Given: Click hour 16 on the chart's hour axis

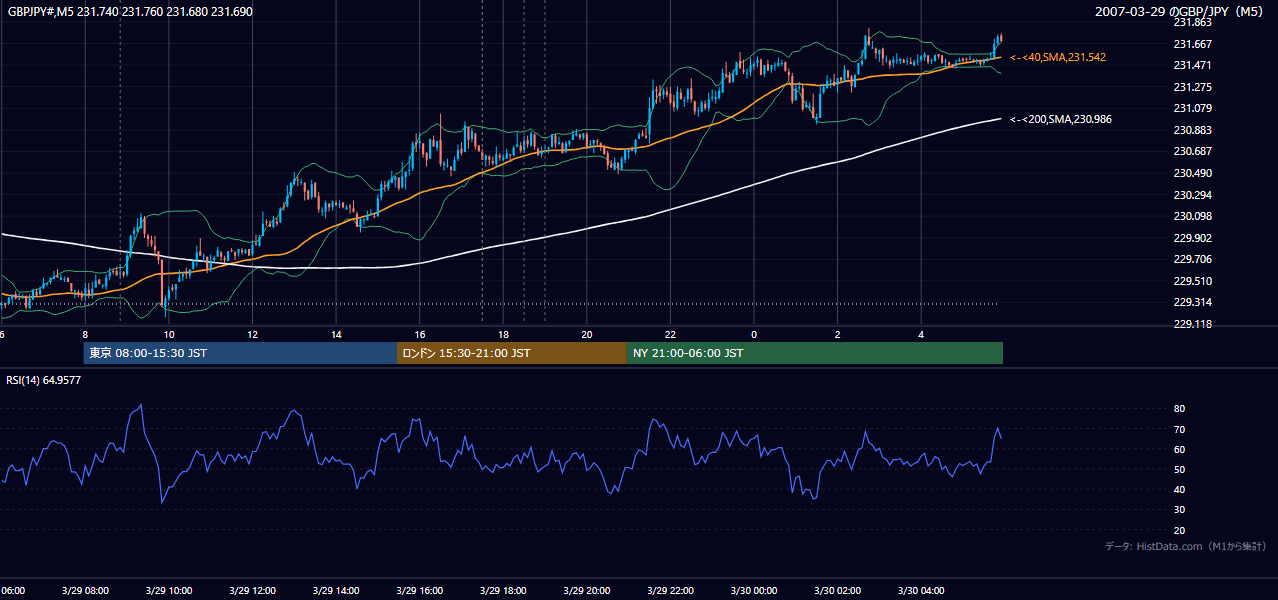Looking at the screenshot, I should coord(420,334).
